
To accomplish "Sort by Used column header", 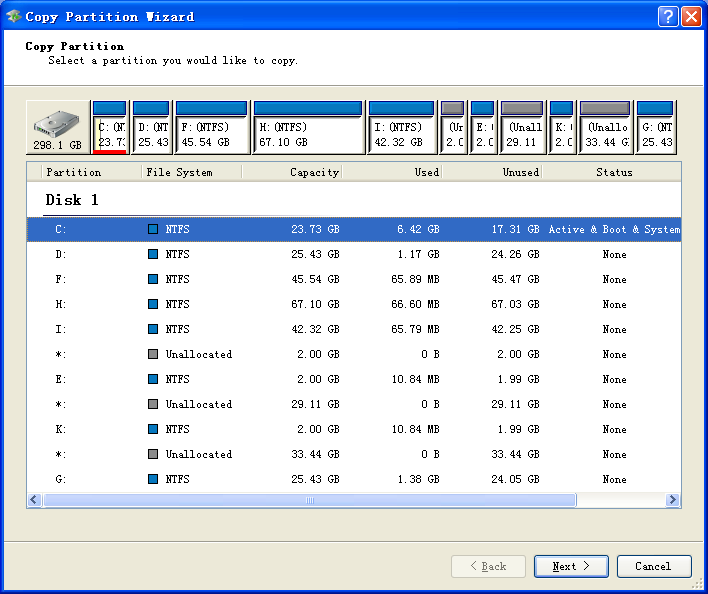I will (x=392, y=172).
